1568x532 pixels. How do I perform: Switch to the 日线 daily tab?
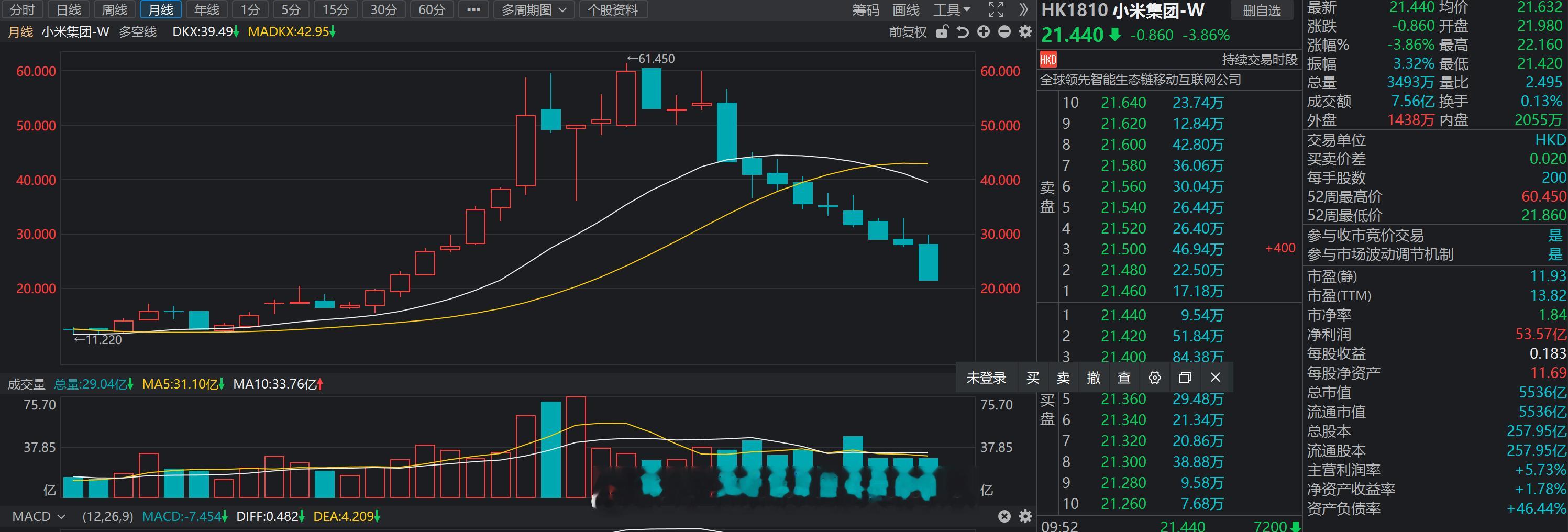tap(69, 10)
